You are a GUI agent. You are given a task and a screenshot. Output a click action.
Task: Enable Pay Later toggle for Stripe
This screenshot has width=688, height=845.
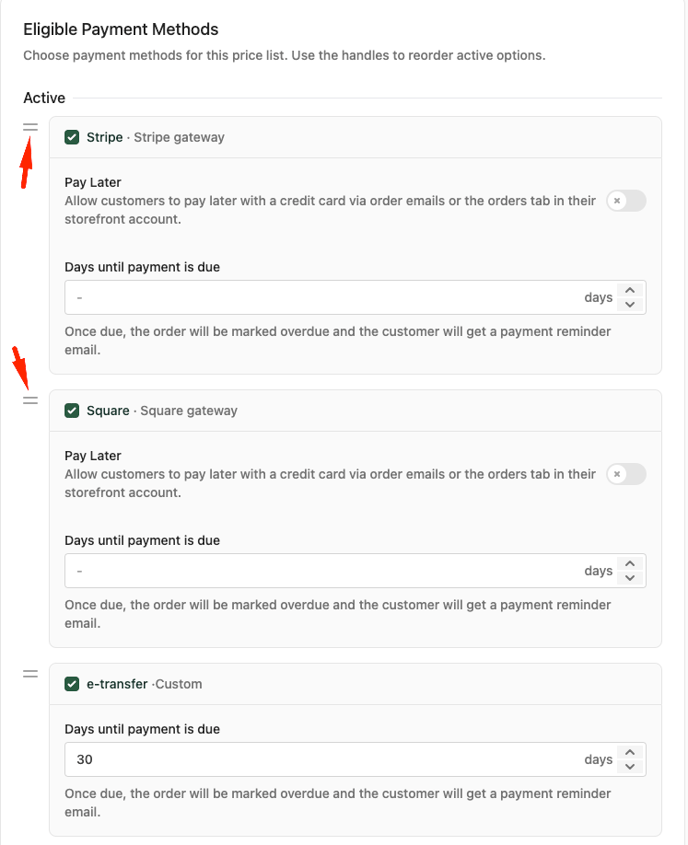click(x=626, y=201)
